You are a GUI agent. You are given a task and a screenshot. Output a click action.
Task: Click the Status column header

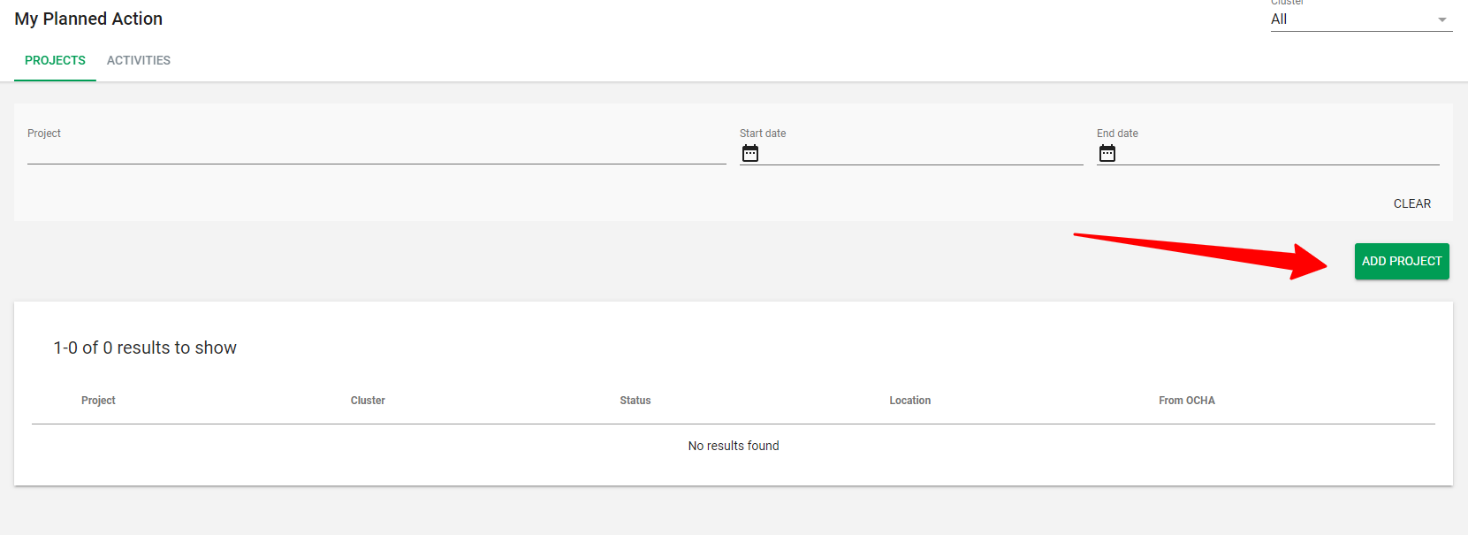tap(635, 400)
